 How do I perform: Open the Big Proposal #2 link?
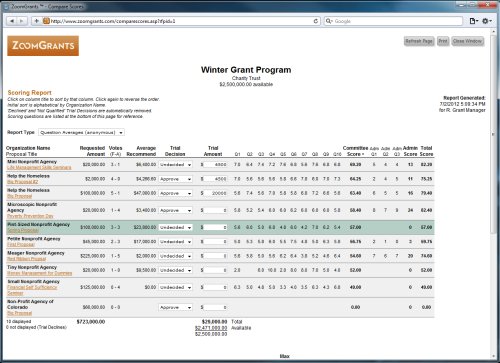click(x=22, y=182)
